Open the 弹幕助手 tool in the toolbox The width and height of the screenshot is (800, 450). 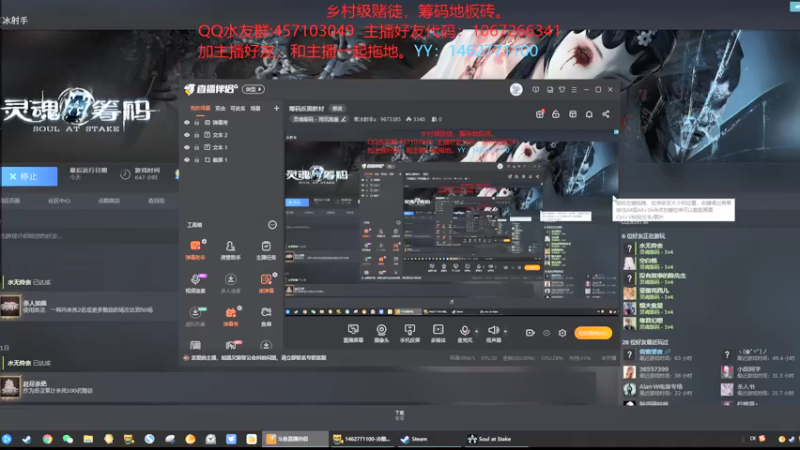195,249
